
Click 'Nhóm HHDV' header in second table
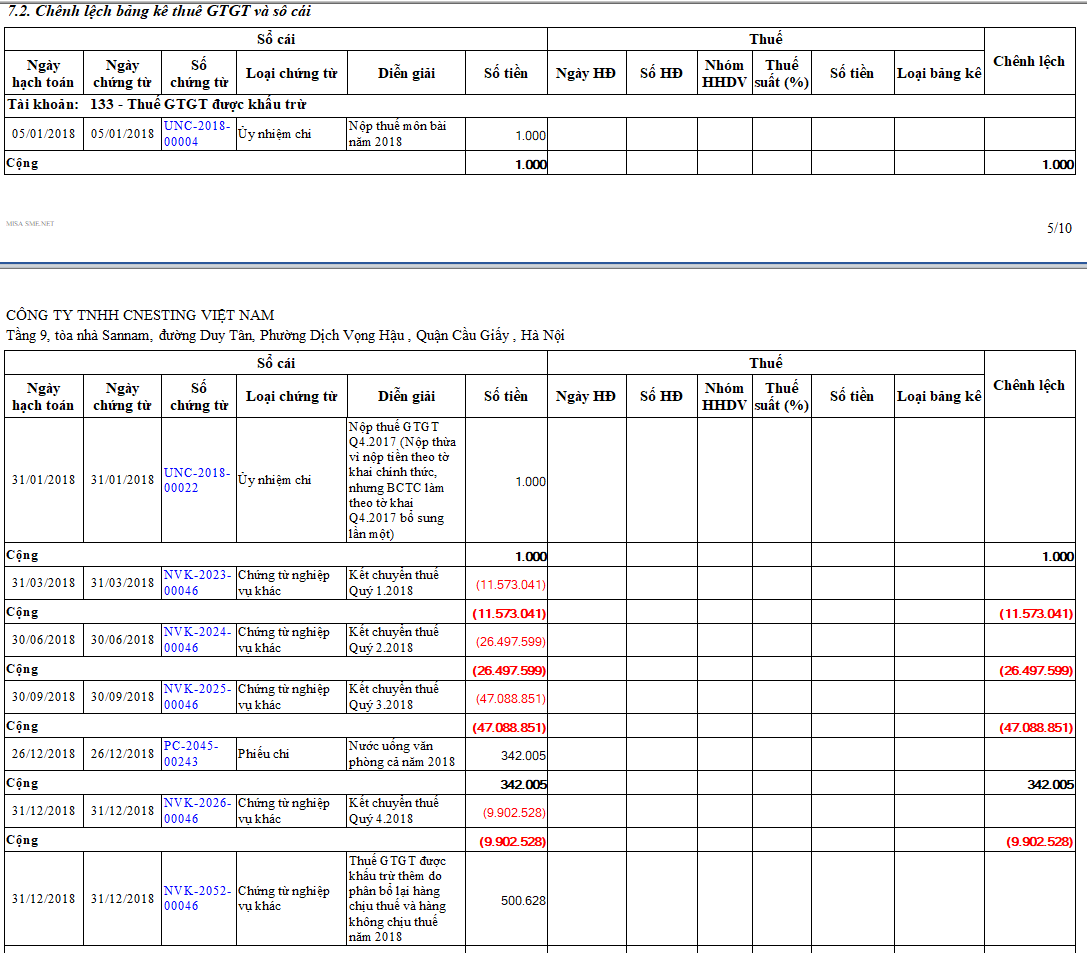pos(724,396)
